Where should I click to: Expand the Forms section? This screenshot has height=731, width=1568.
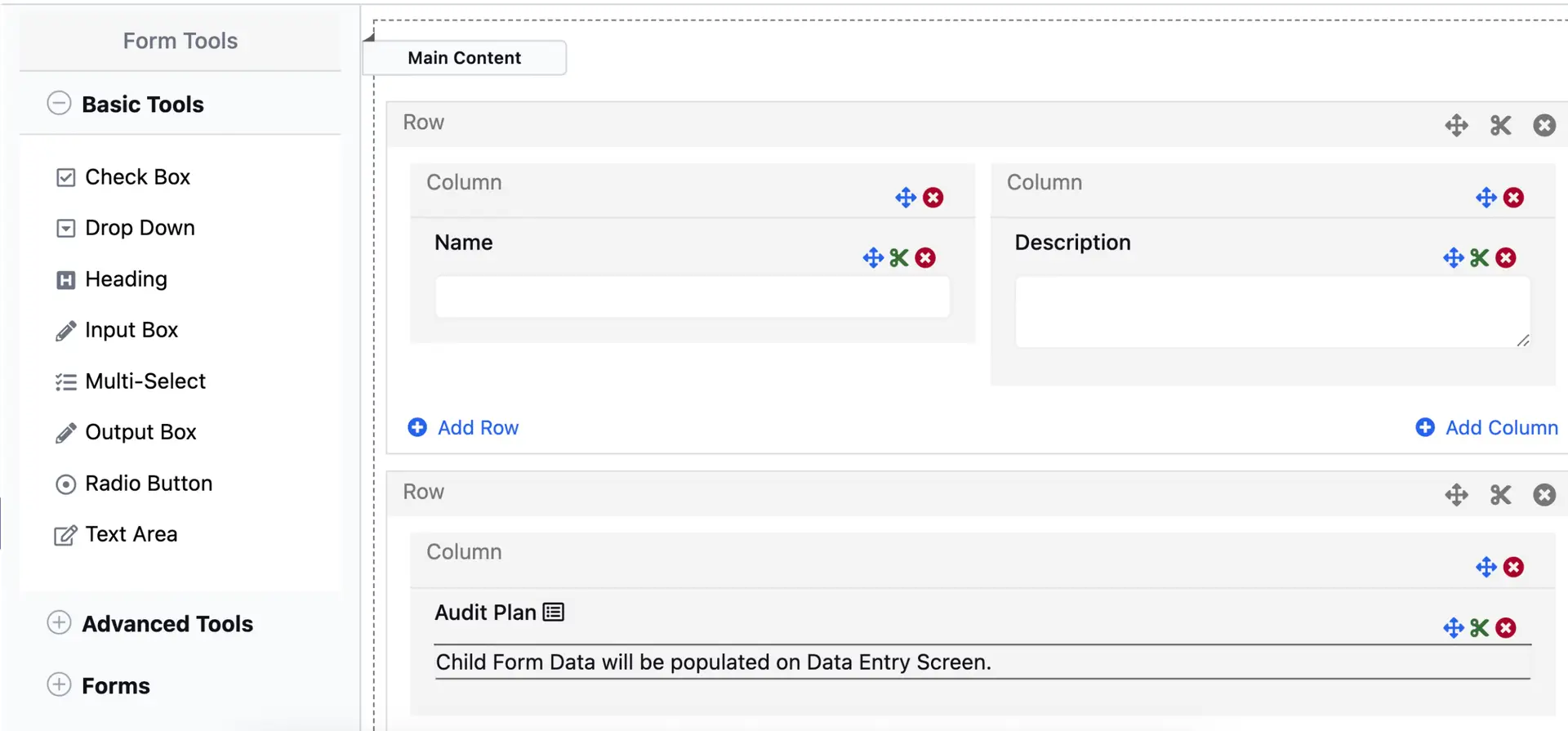(x=60, y=685)
